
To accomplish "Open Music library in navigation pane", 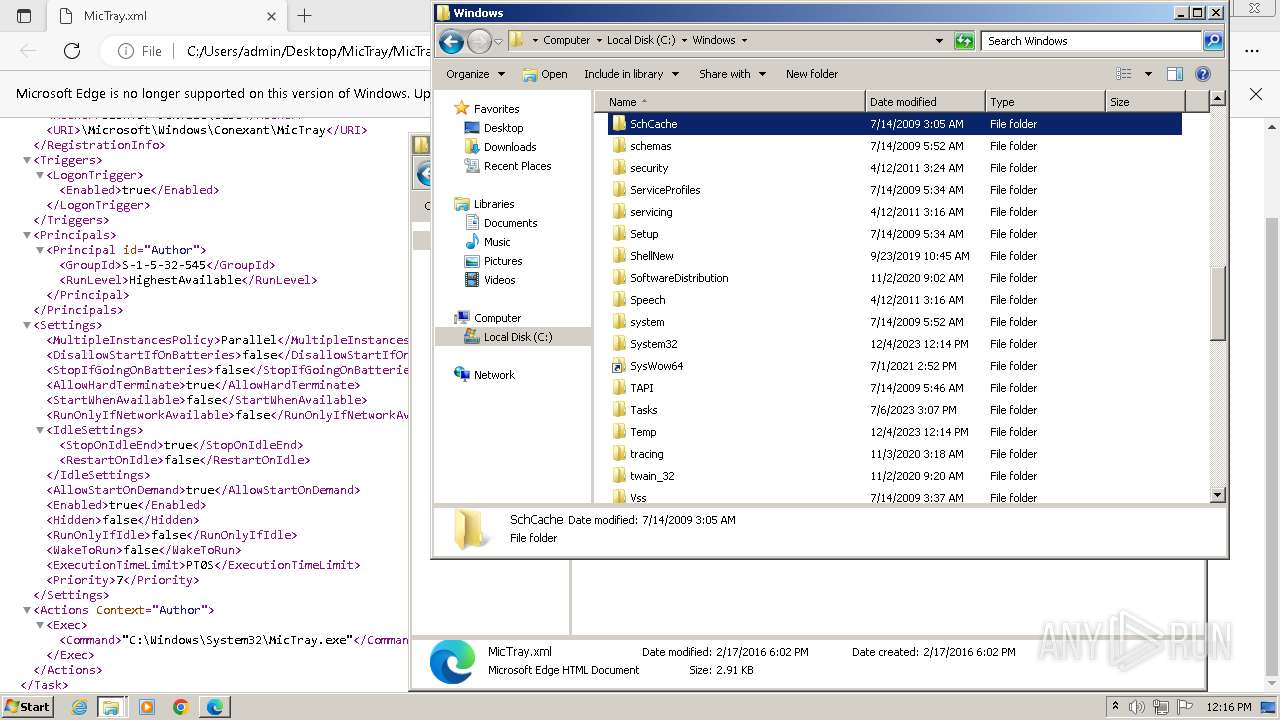I will [x=497, y=242].
